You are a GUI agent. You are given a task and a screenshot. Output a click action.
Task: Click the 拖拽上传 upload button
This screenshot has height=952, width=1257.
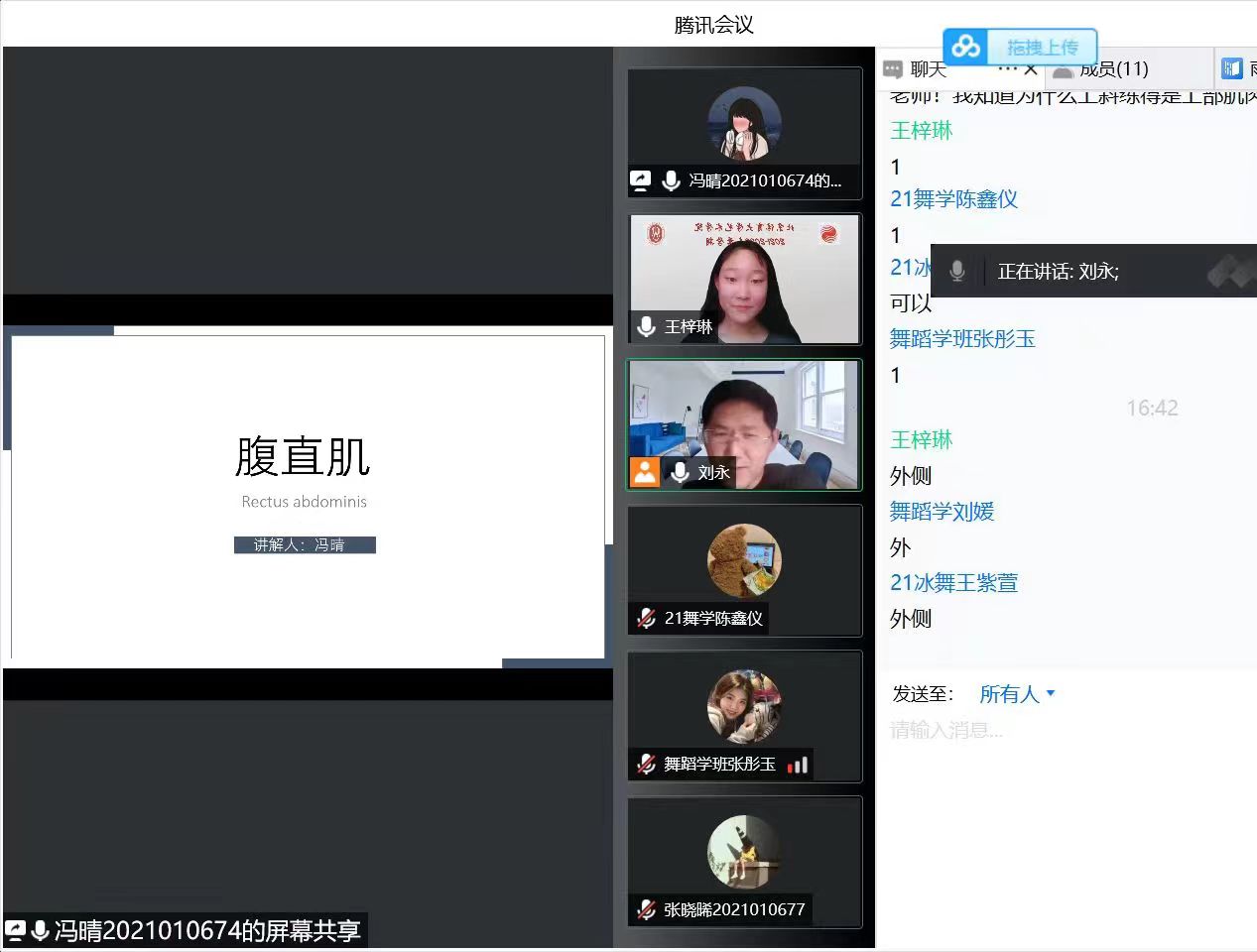point(1044,47)
